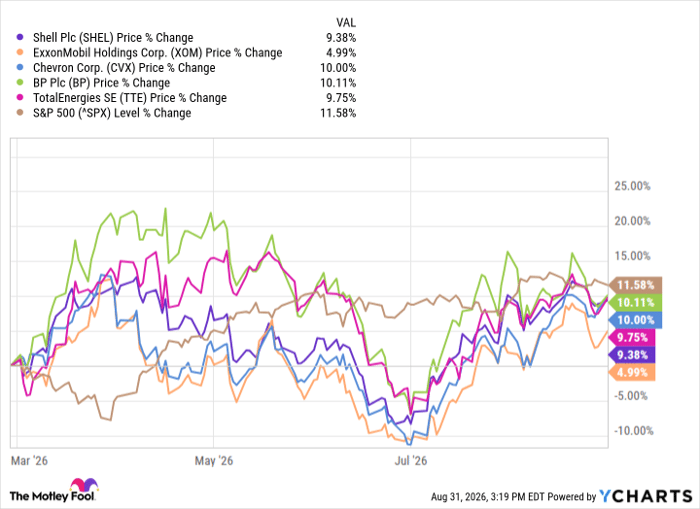Click The Motley Fool jester hat logo

coord(83,486)
